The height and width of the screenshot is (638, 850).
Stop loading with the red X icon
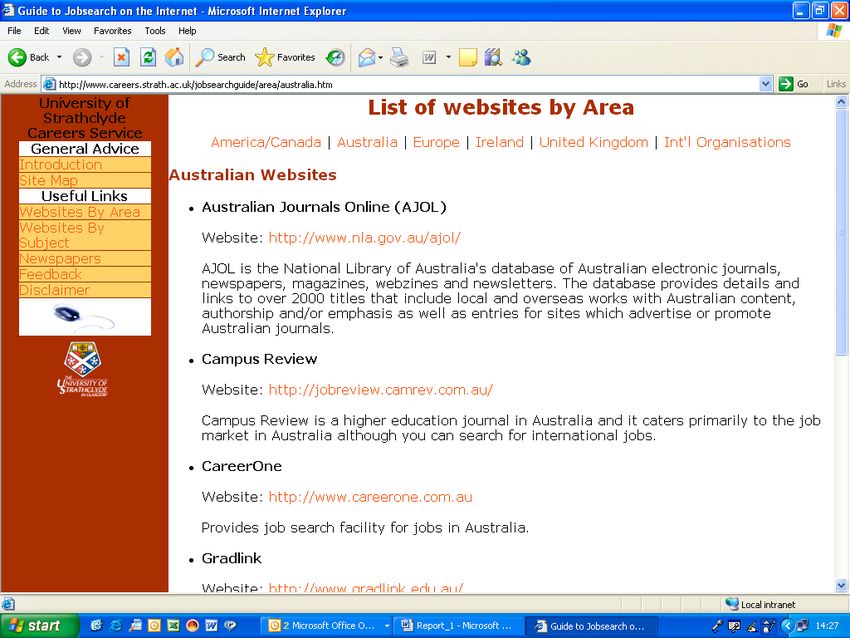[121, 57]
